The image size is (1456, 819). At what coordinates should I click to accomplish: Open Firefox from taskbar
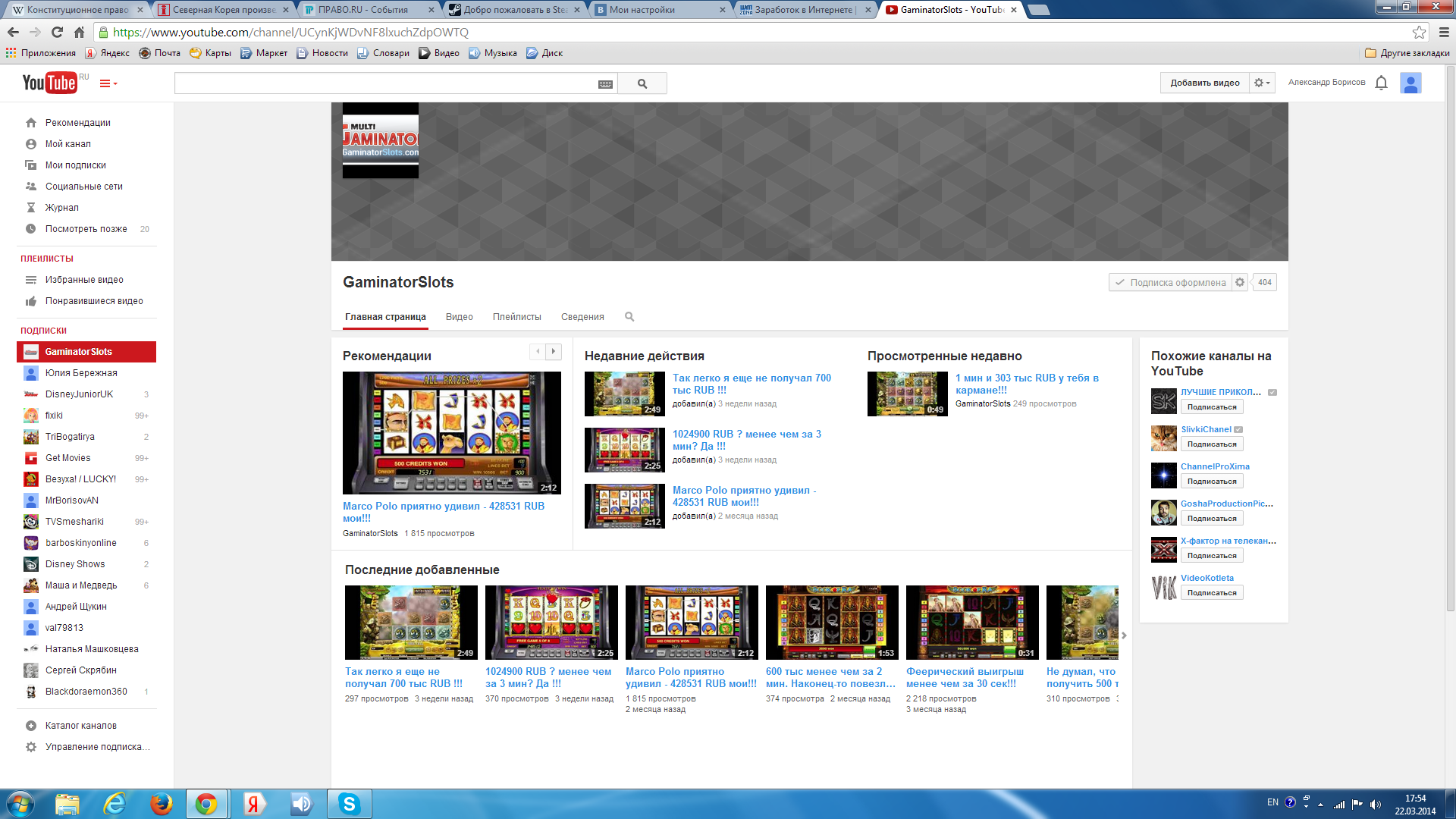click(x=161, y=804)
